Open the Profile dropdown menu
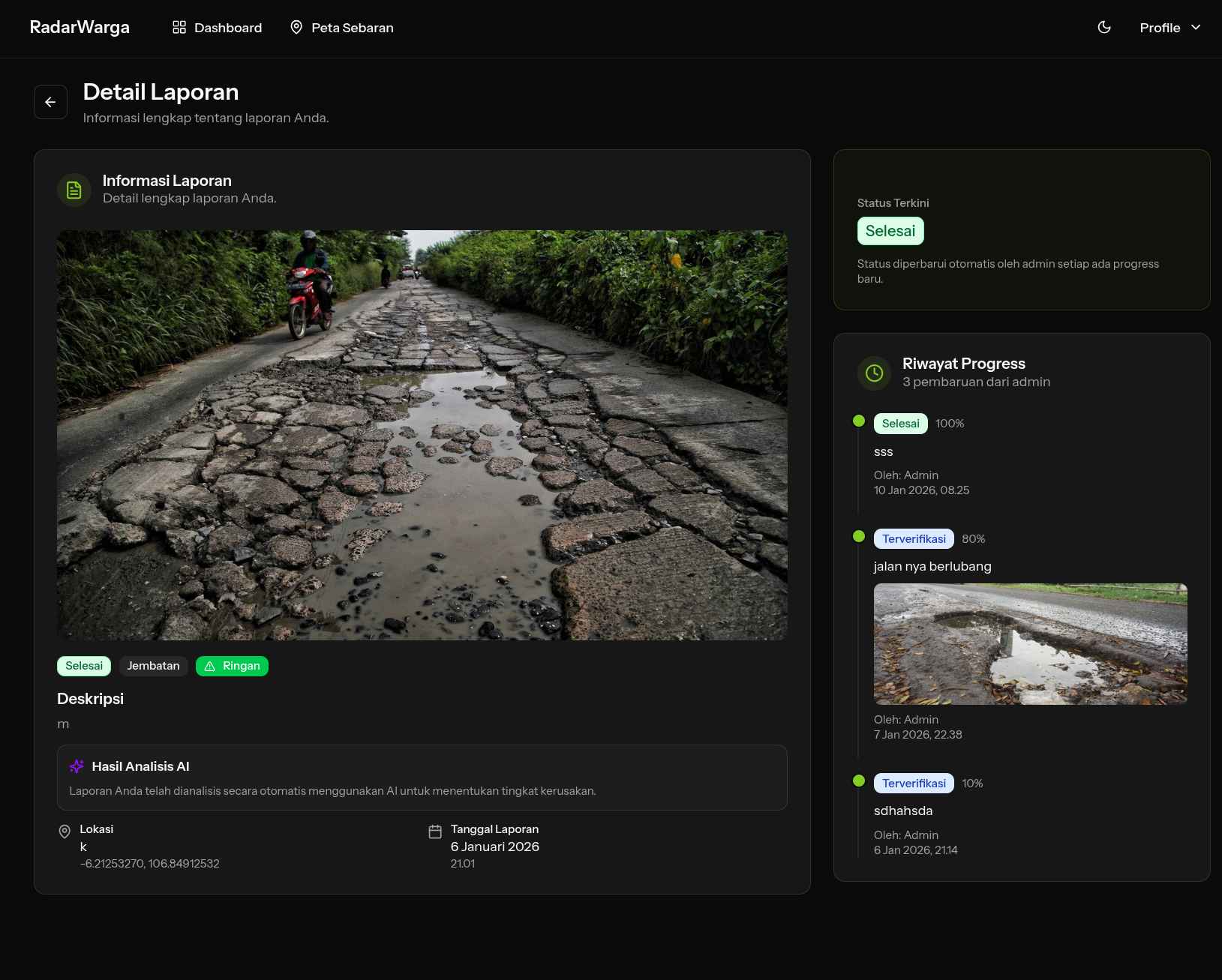Screen dimensions: 1222x980 pyautogui.click(x=1160, y=27)
